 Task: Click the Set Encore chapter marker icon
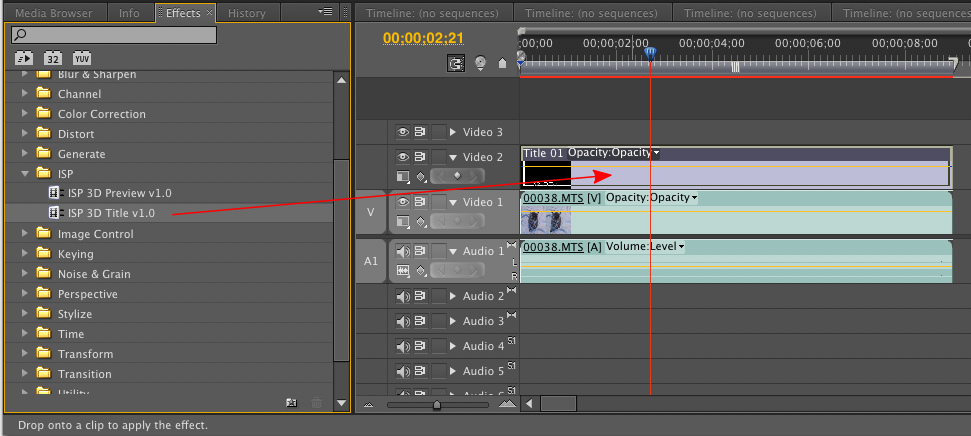click(481, 63)
